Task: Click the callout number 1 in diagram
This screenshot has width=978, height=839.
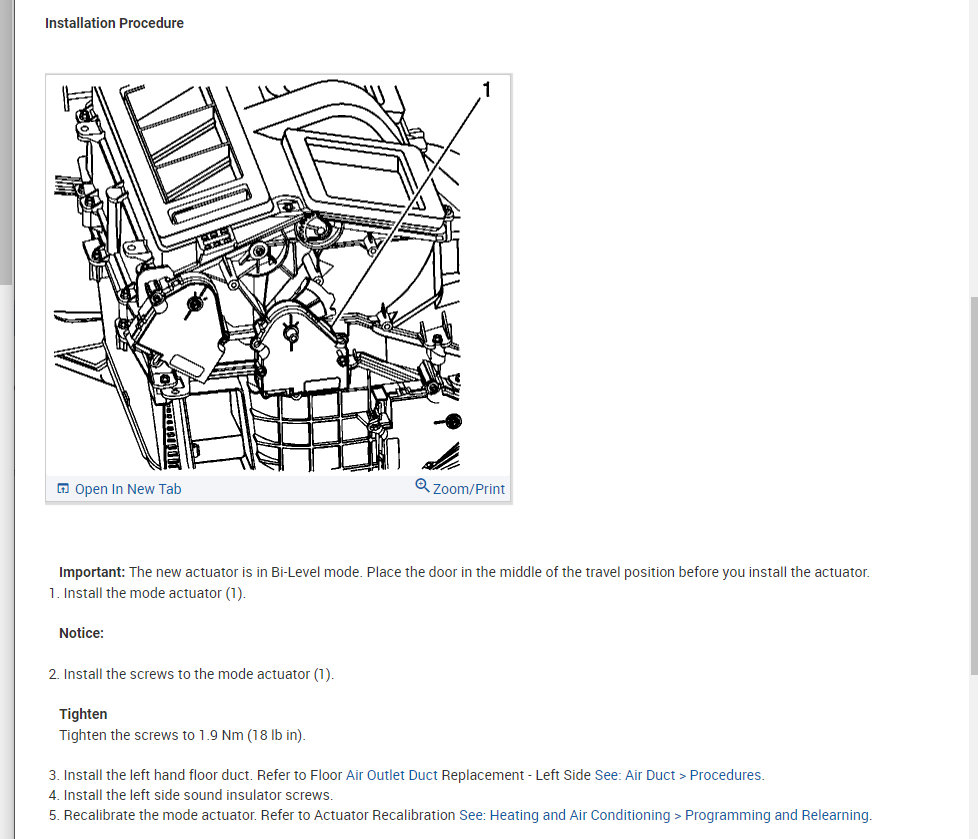Action: [x=487, y=90]
